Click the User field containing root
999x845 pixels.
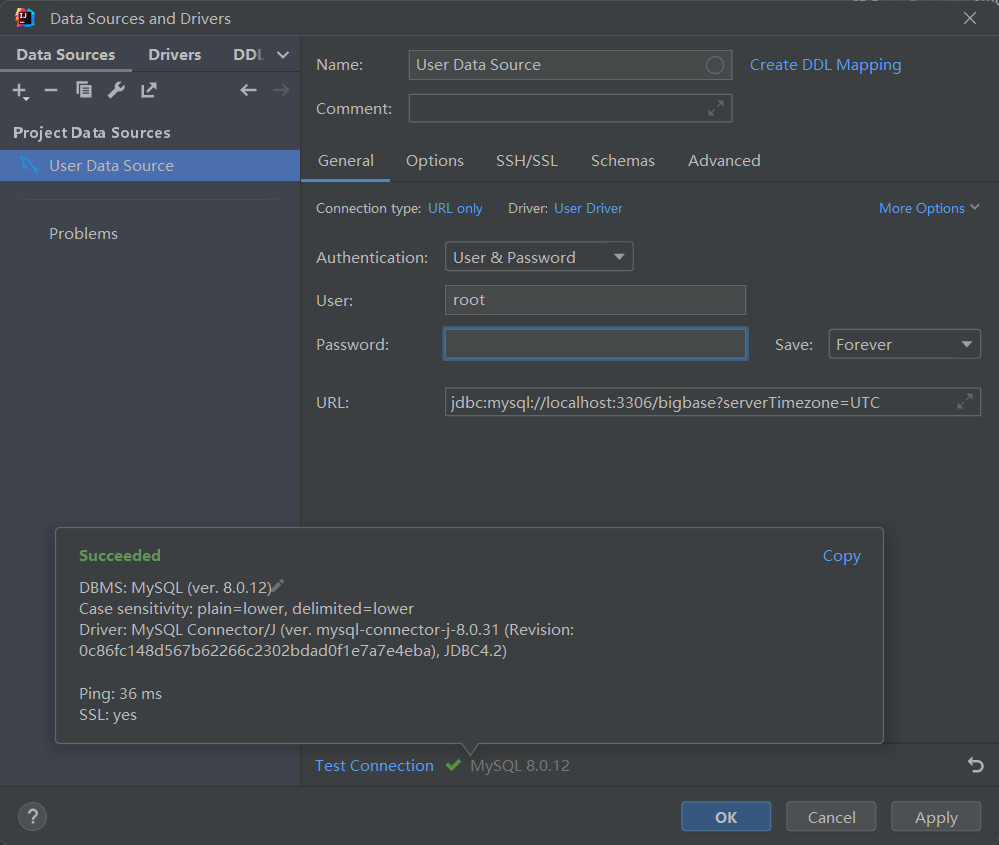click(x=595, y=300)
